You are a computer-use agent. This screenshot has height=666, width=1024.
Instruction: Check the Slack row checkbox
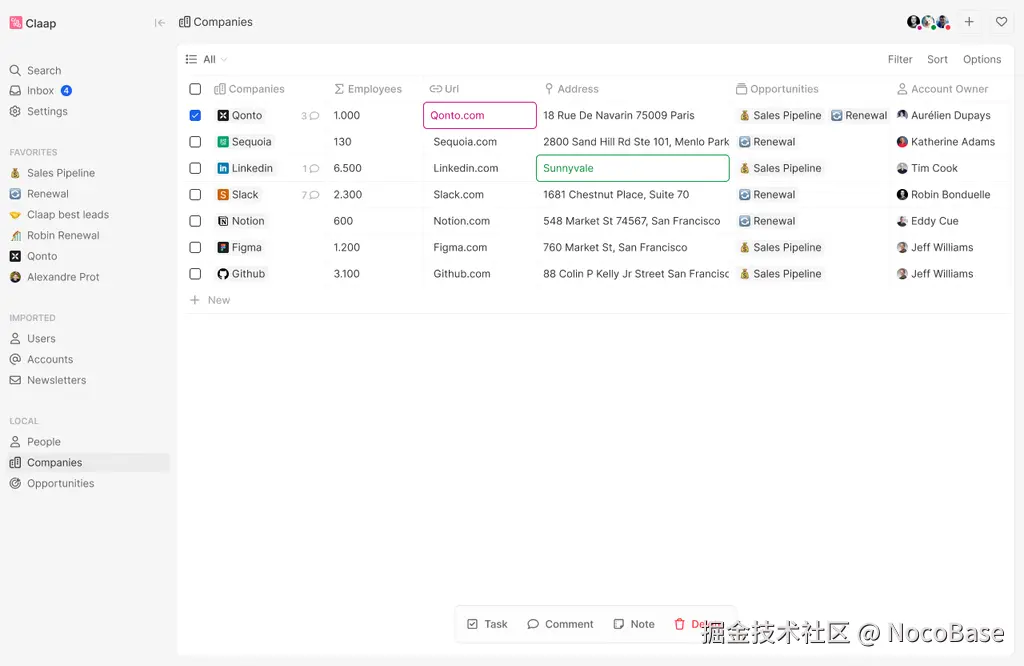point(195,195)
